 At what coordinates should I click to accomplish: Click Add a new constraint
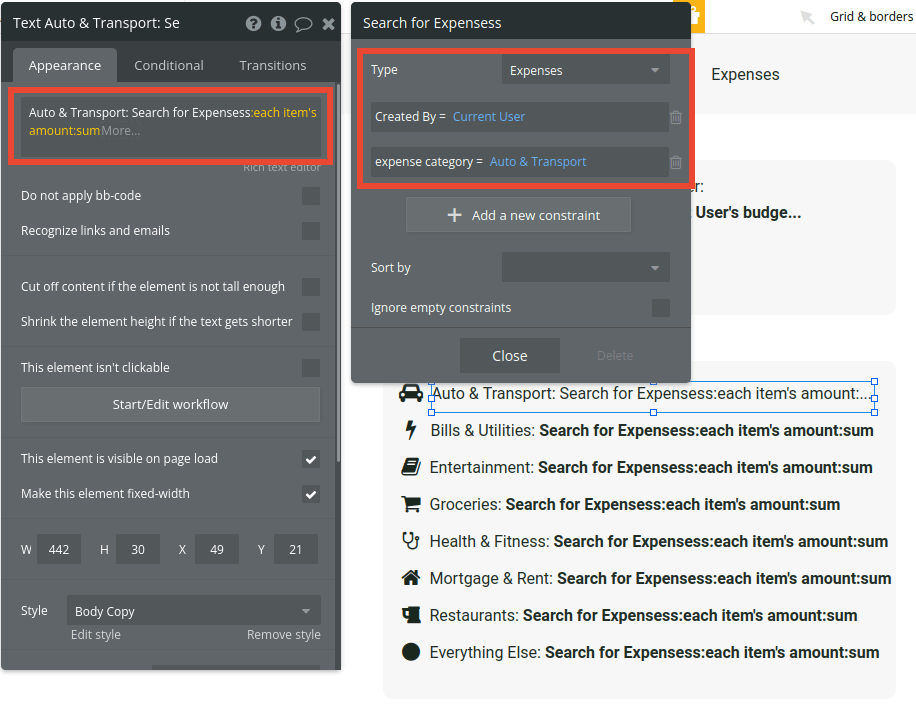(x=518, y=214)
